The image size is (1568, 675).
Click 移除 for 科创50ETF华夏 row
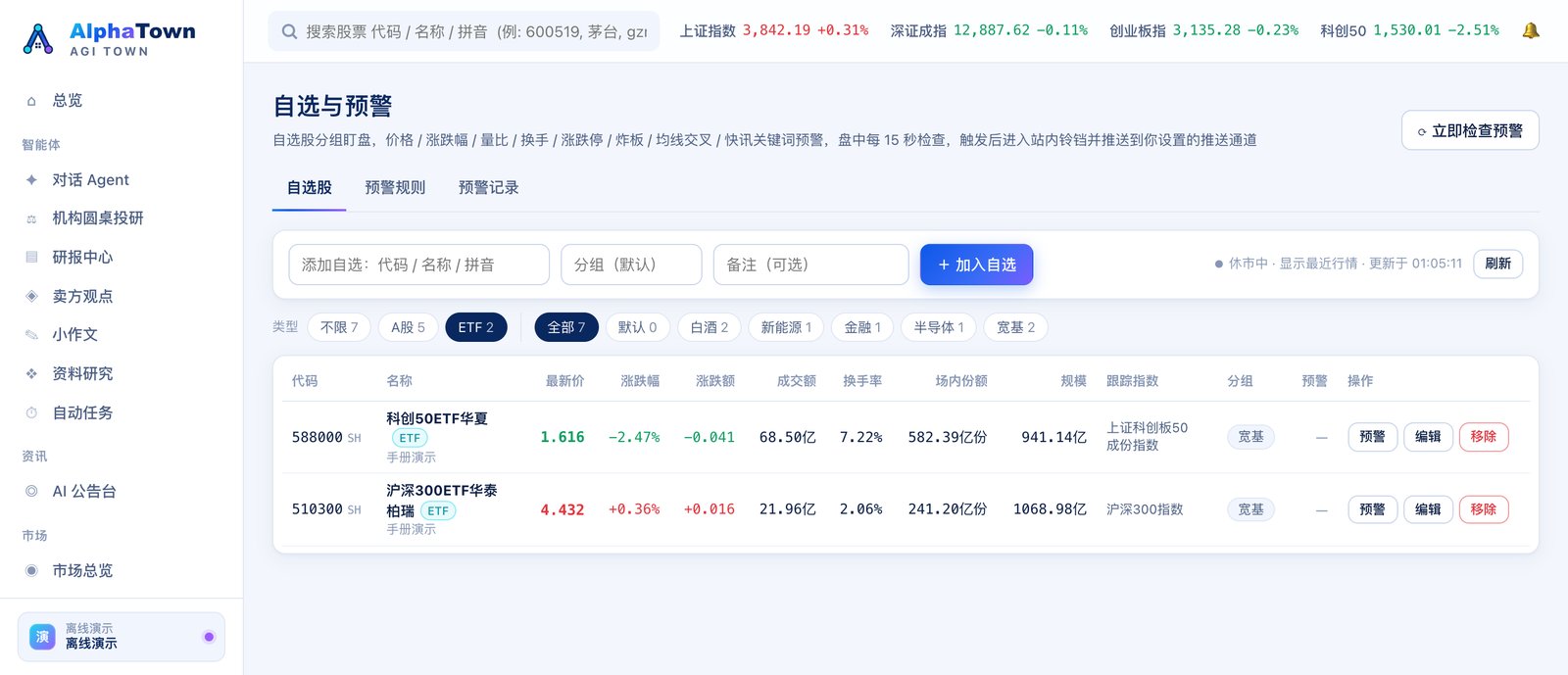[x=1484, y=437]
